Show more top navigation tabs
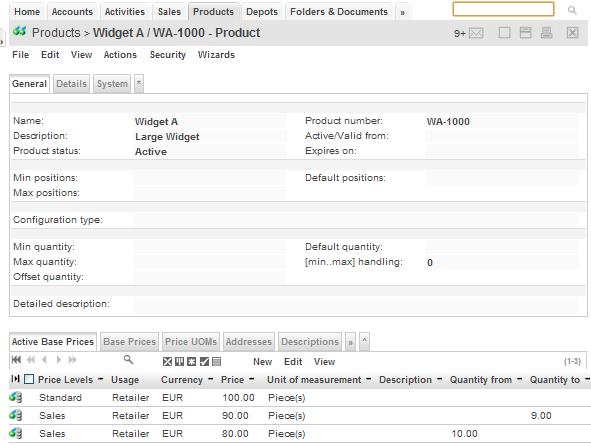Image resolution: width=591 pixels, height=446 pixels. [402, 12]
